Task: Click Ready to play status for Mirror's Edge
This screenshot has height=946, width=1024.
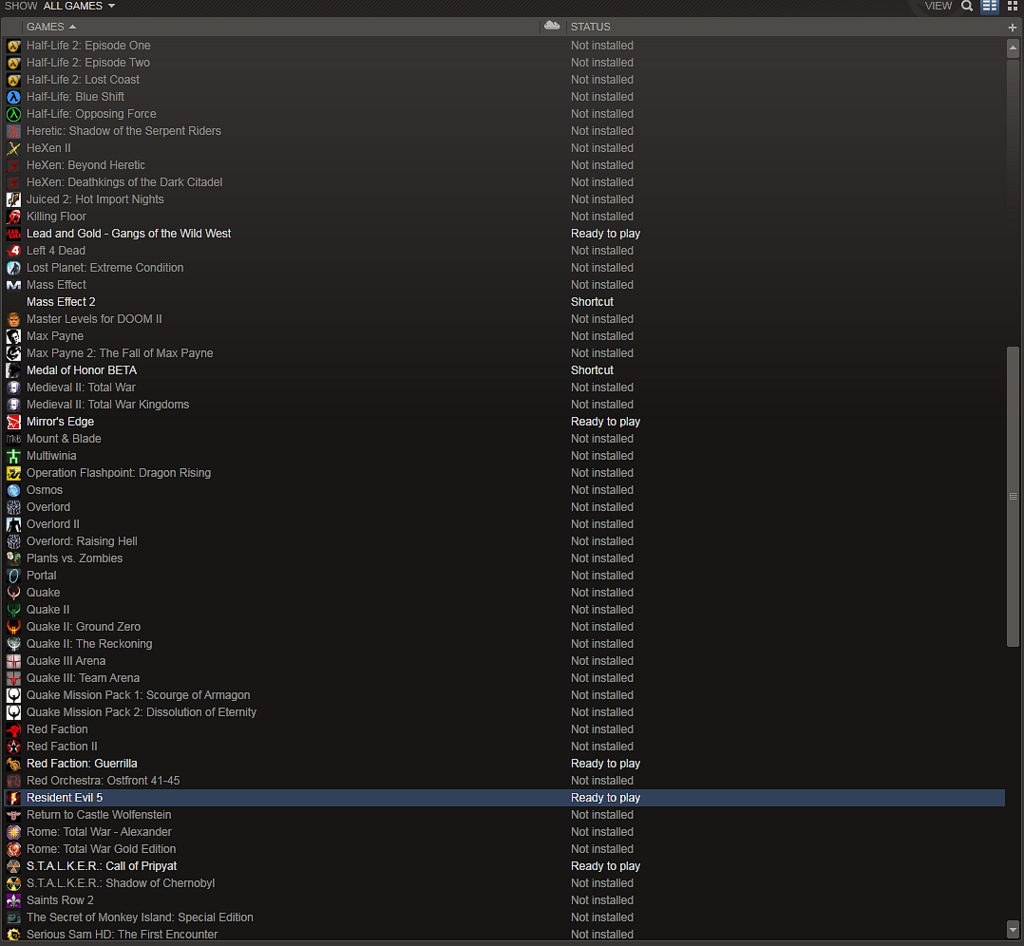Action: pos(605,422)
